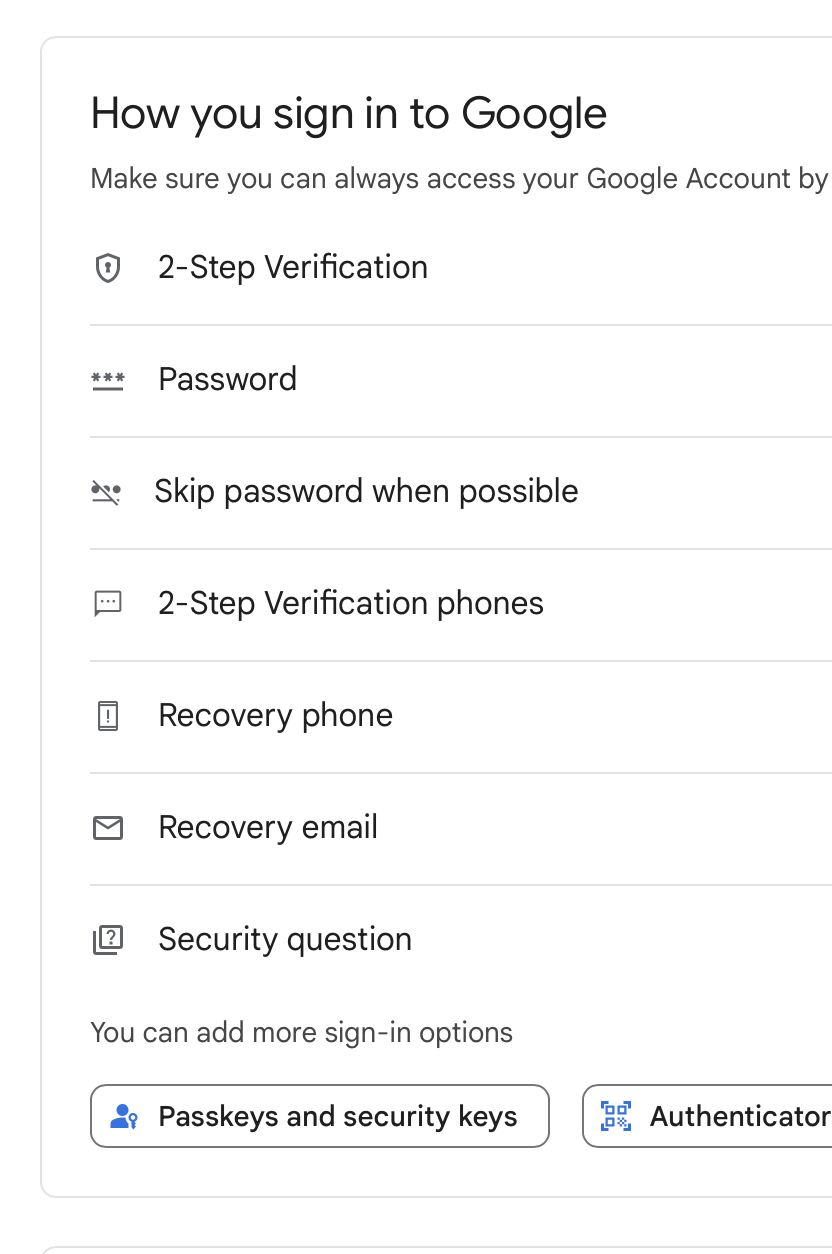Screen dimensions: 832x1254
Task: Click the Authenticator QR code icon
Action: tap(615, 1116)
